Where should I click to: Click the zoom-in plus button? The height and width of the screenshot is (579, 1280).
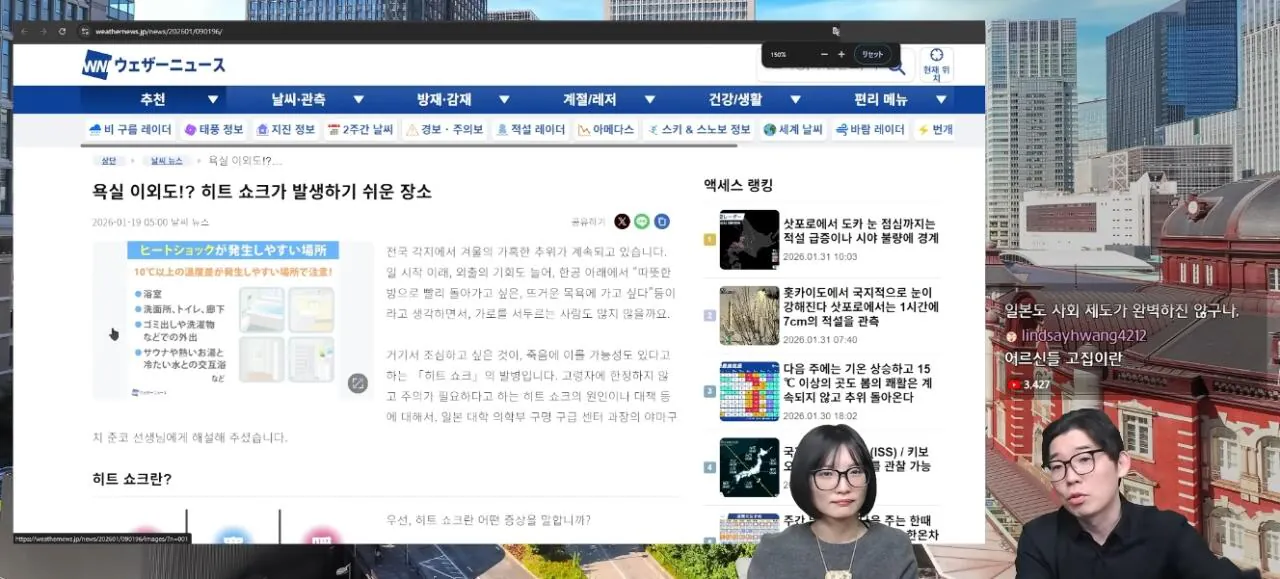841,54
